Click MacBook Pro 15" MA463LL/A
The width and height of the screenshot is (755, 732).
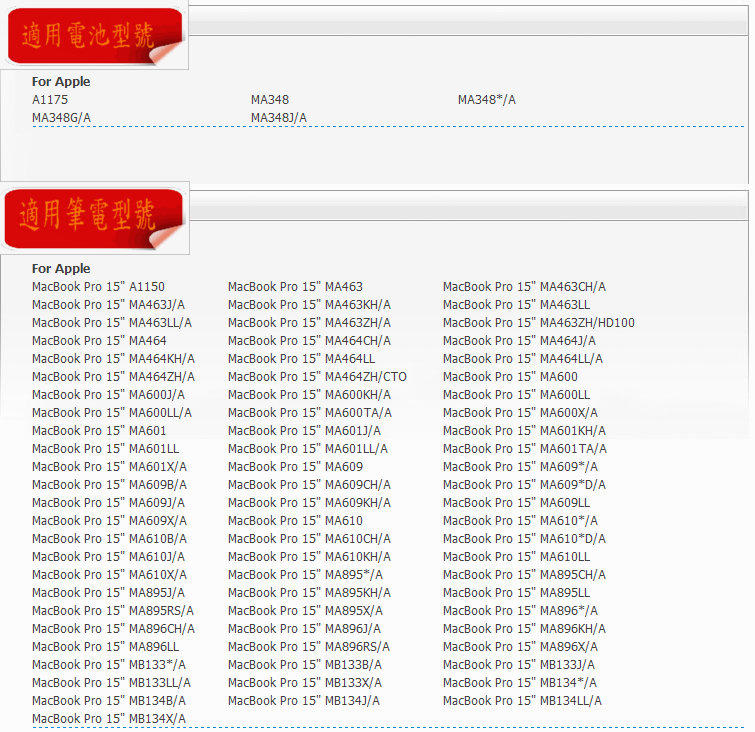tap(112, 323)
